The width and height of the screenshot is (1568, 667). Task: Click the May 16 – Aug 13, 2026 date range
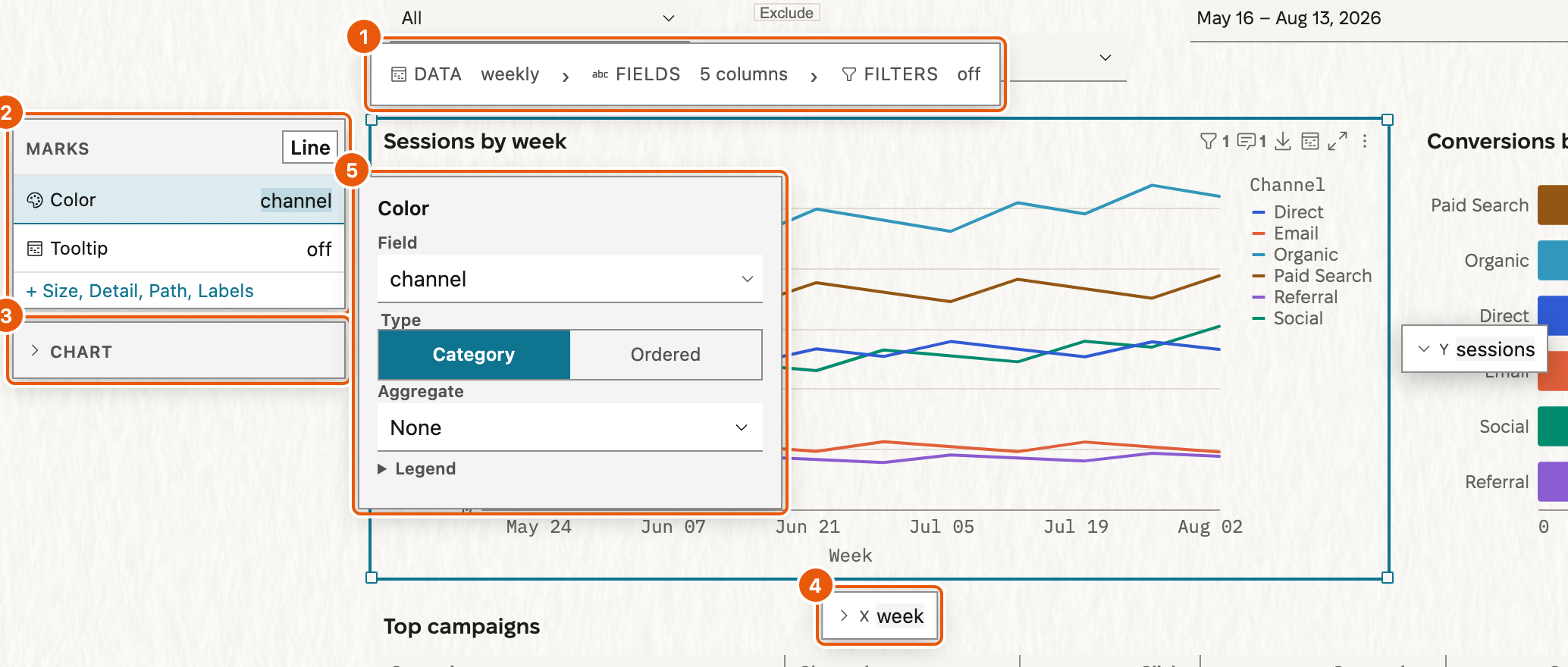point(1288,18)
